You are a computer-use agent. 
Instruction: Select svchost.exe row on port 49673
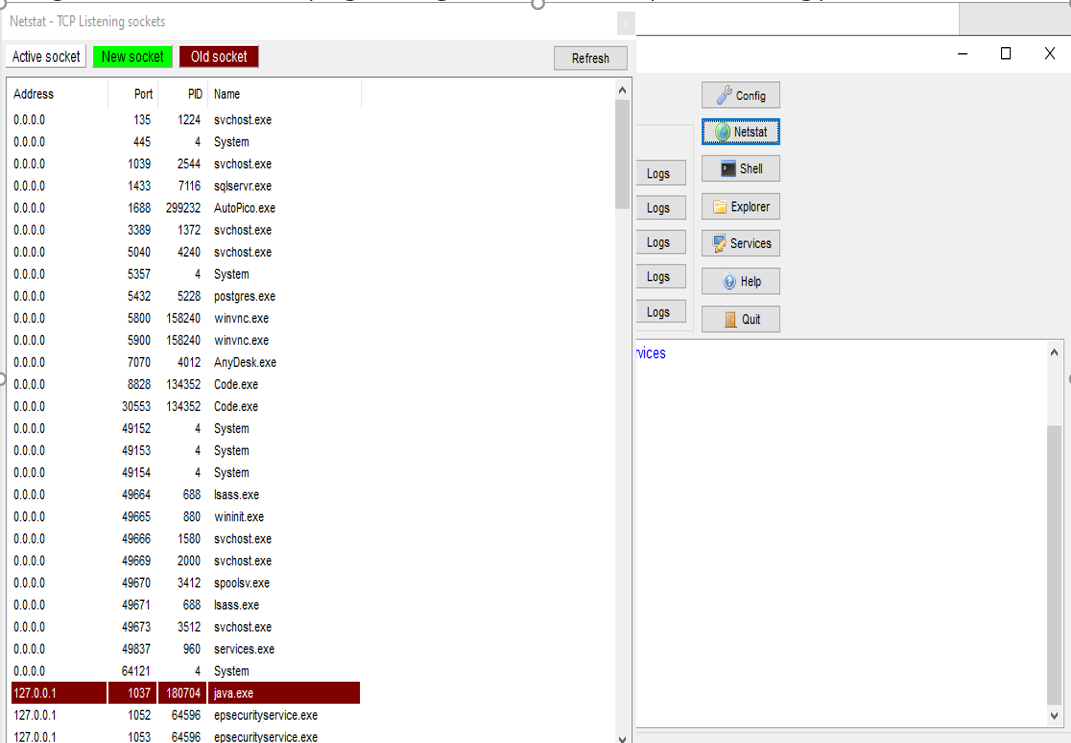tap(186, 627)
